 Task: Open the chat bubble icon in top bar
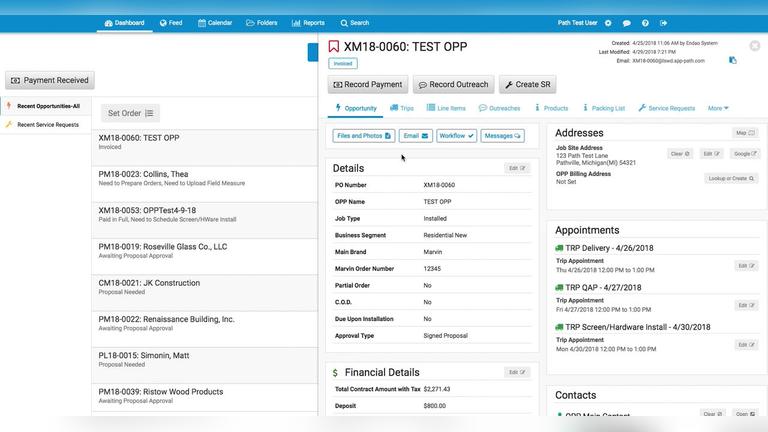[626, 23]
